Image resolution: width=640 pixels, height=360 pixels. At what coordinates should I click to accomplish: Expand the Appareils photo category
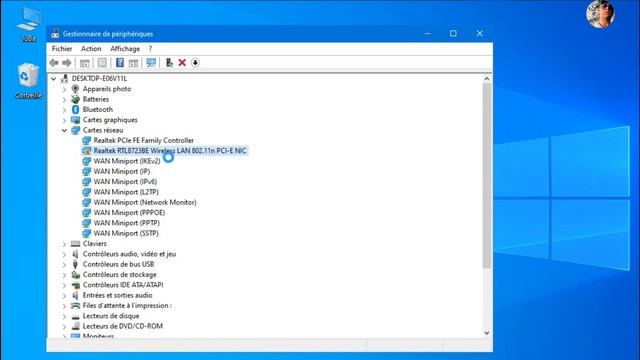(64, 89)
